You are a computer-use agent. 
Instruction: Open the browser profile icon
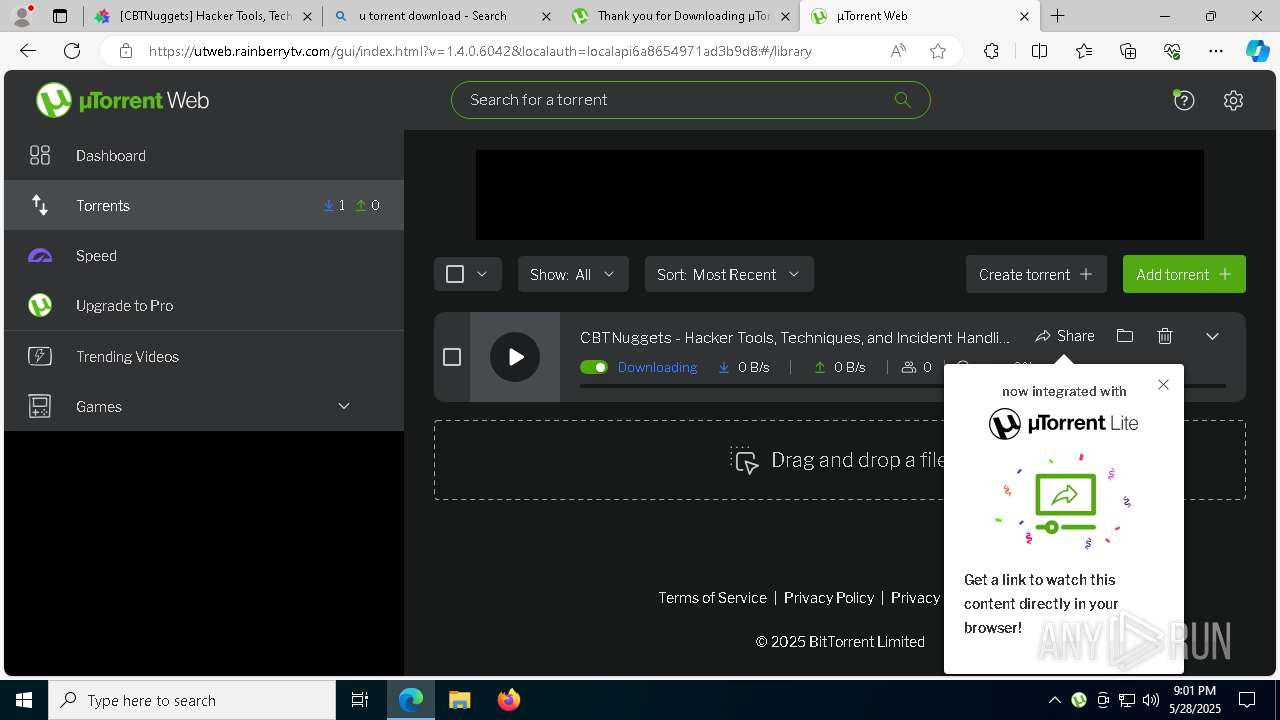[23, 16]
